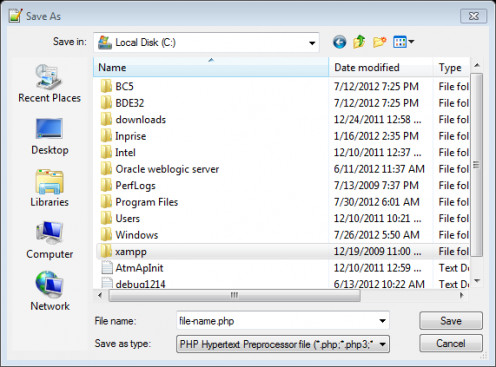Open Network location
Screen dimensions: 496x367
49,292
